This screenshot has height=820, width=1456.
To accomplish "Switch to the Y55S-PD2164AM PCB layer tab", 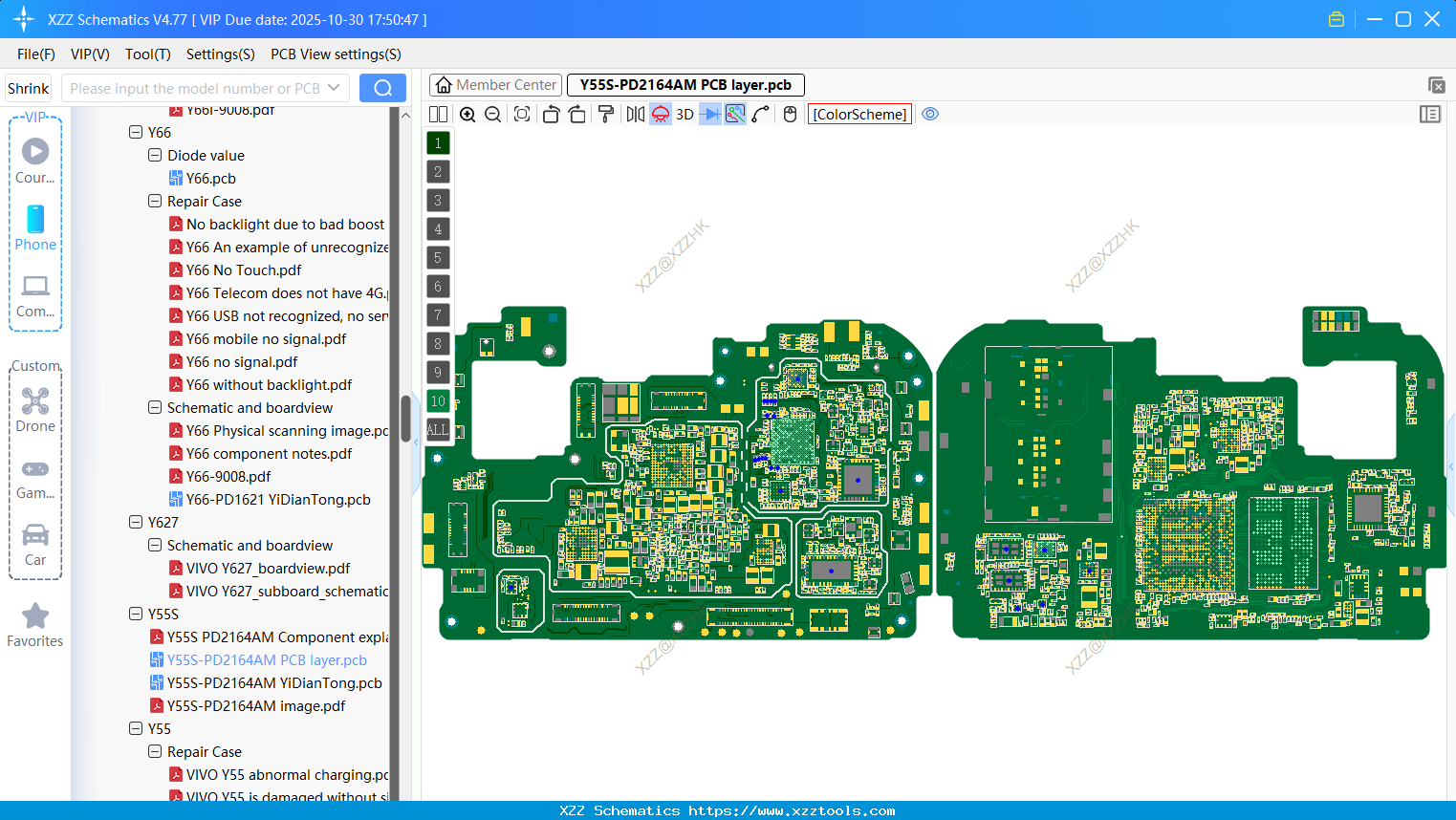I will [x=685, y=84].
